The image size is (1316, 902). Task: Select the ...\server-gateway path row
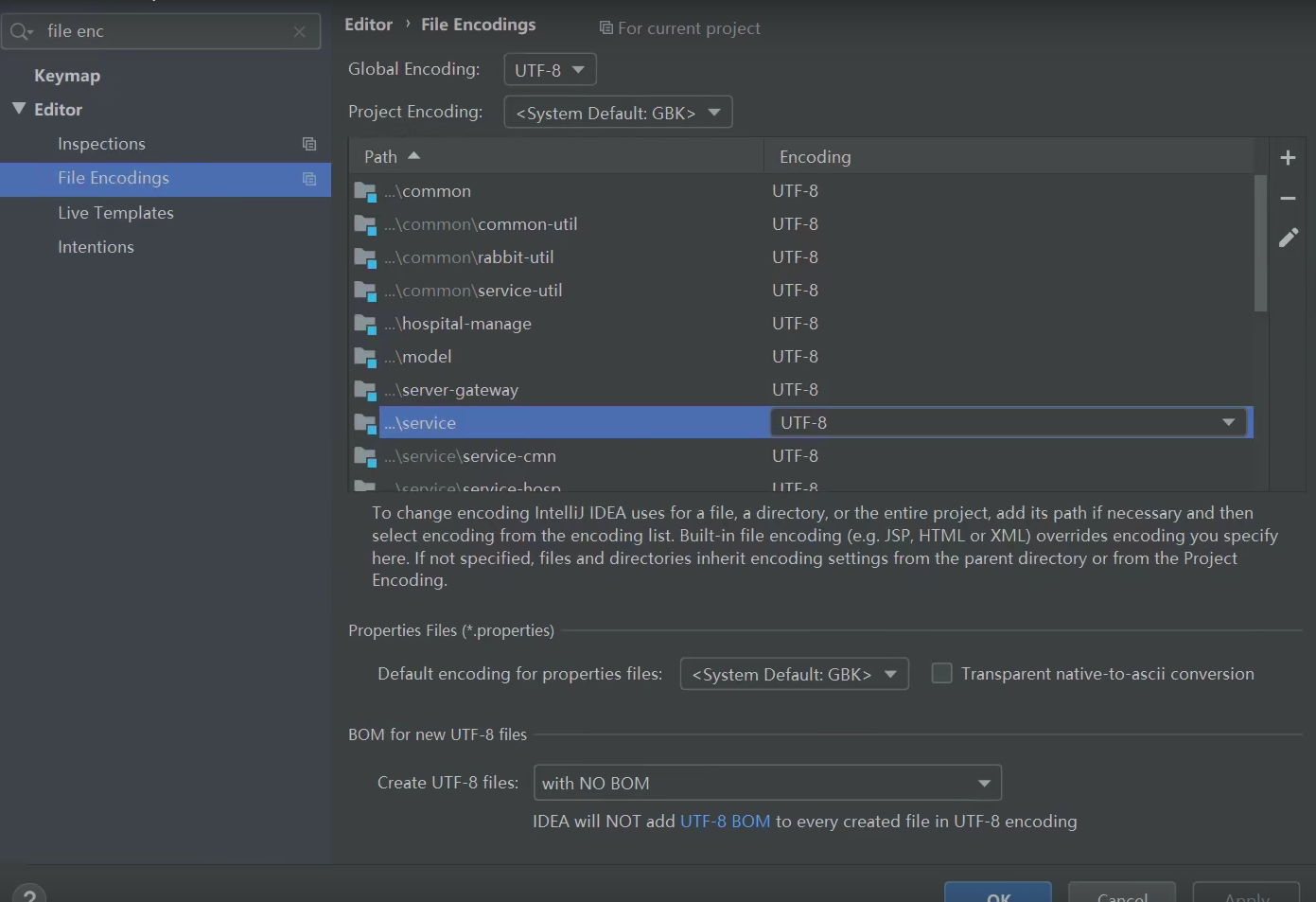pyautogui.click(x=801, y=390)
